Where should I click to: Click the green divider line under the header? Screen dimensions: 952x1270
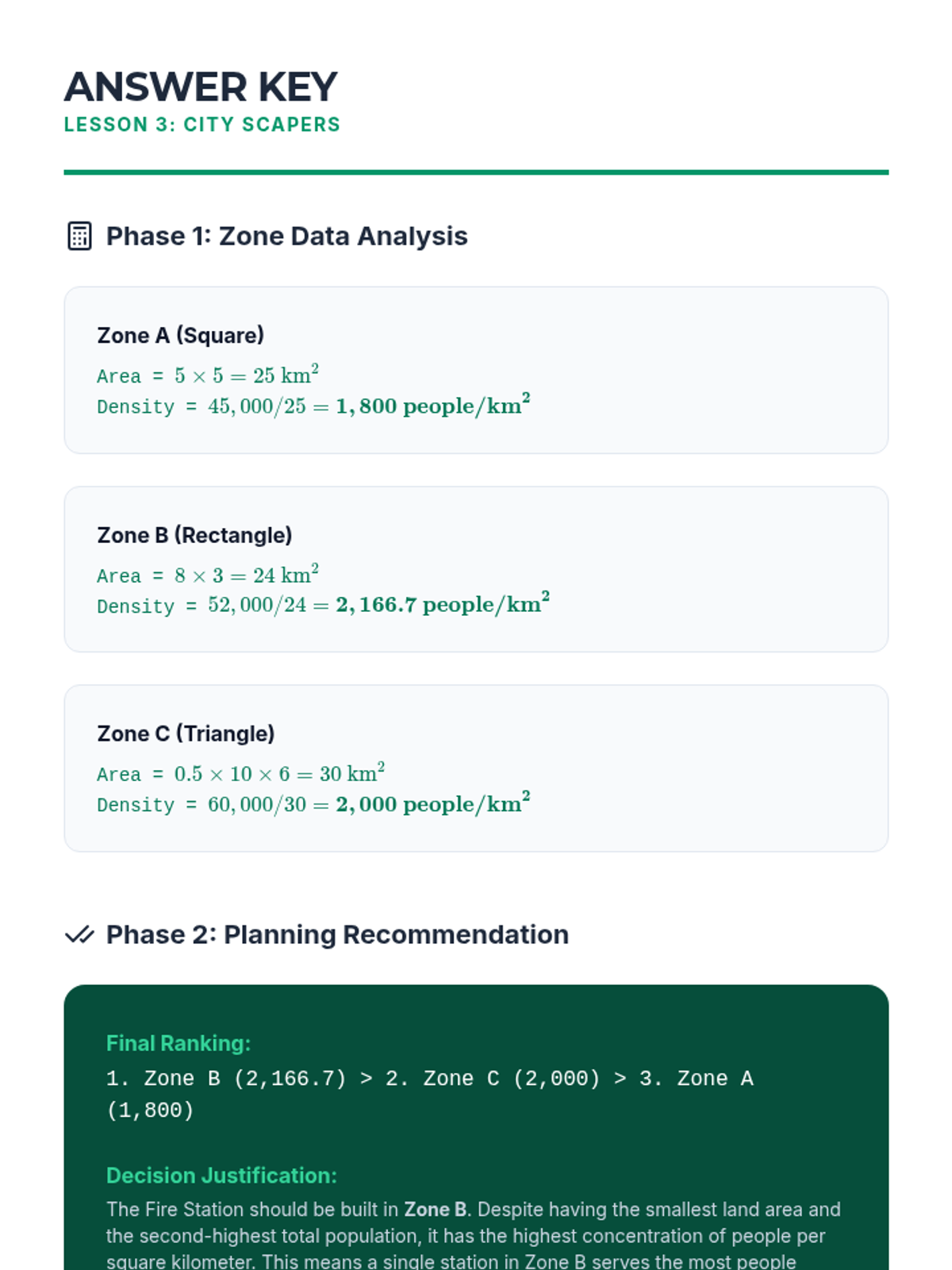tap(476, 172)
